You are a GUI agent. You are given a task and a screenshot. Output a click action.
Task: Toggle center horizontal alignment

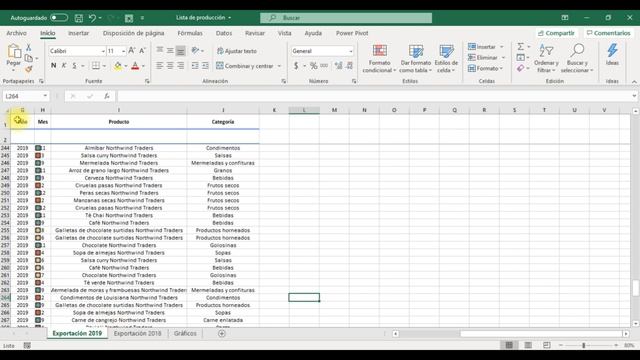(x=170, y=66)
